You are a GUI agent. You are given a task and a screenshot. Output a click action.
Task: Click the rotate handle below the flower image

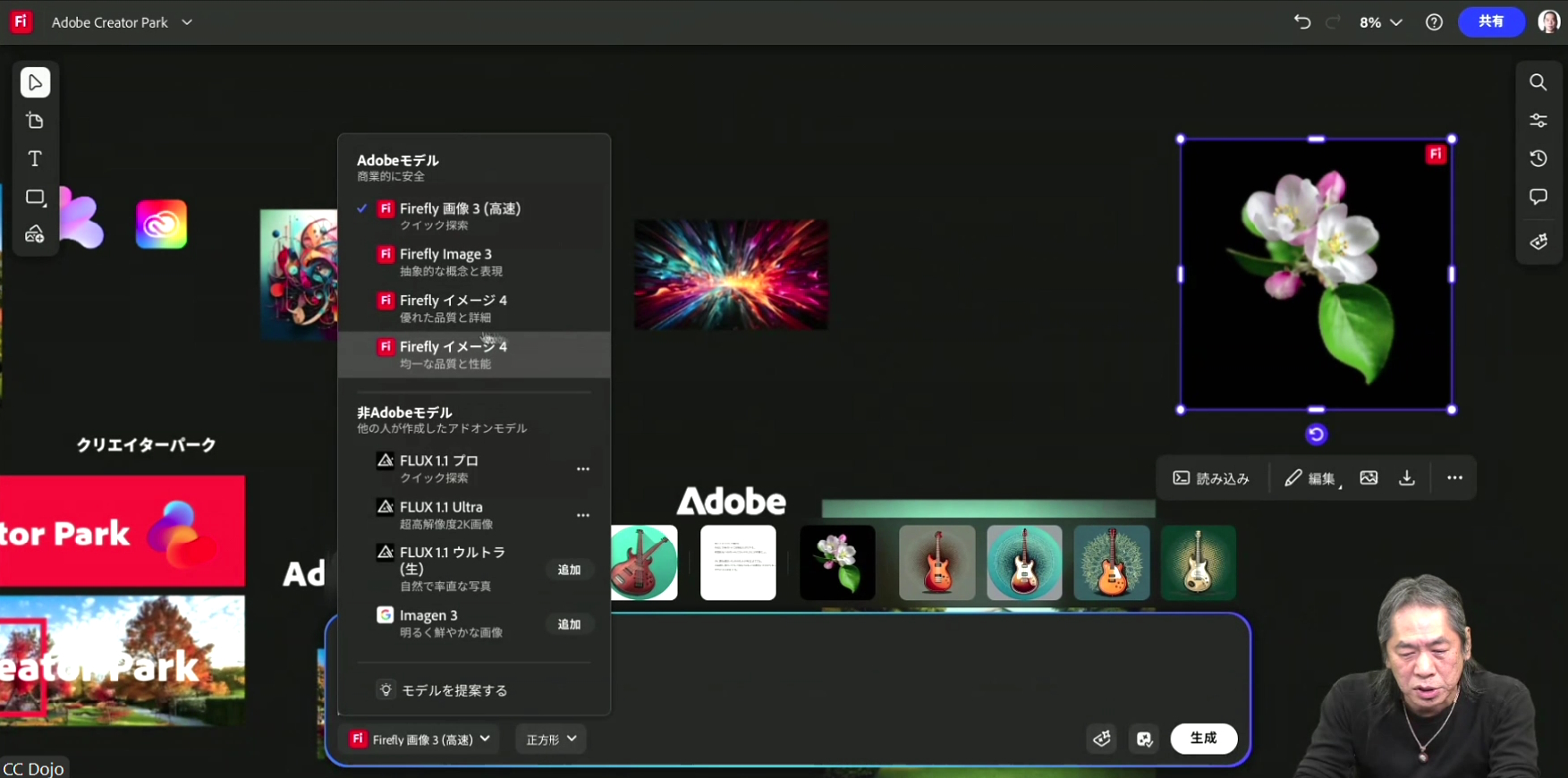click(1316, 435)
